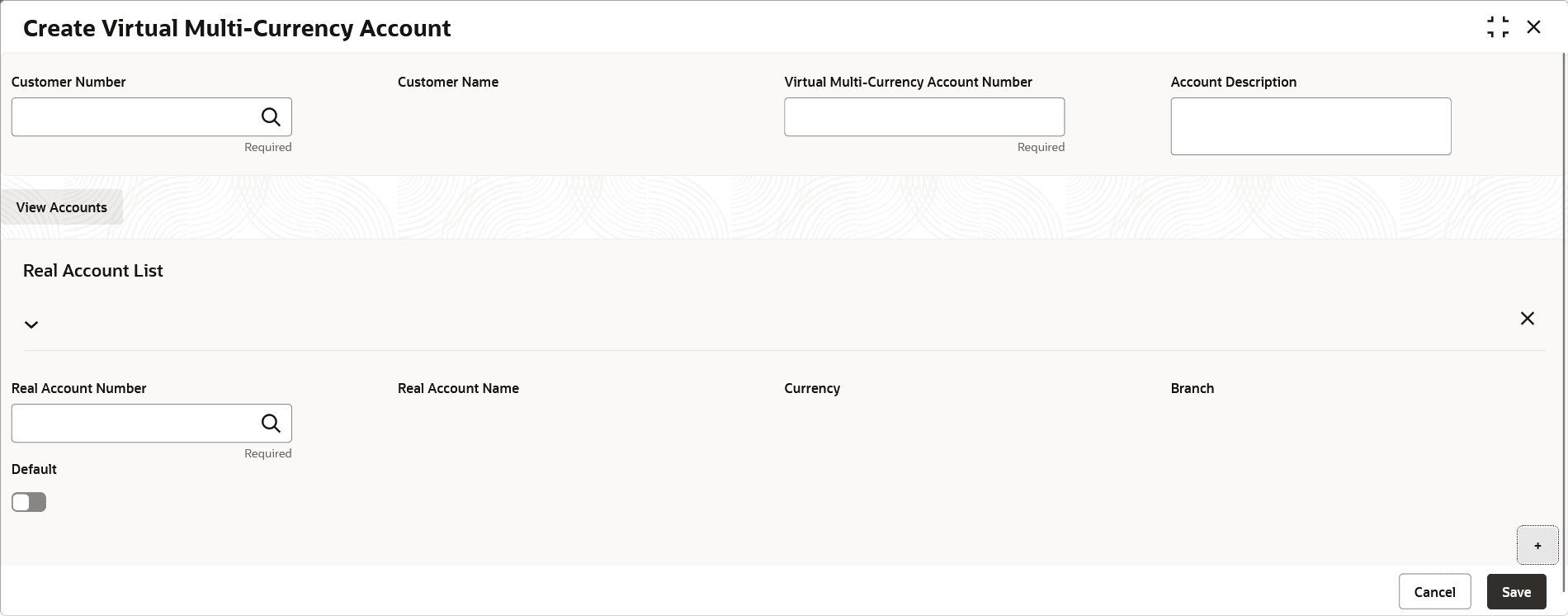Click the Cancel button

1434,592
